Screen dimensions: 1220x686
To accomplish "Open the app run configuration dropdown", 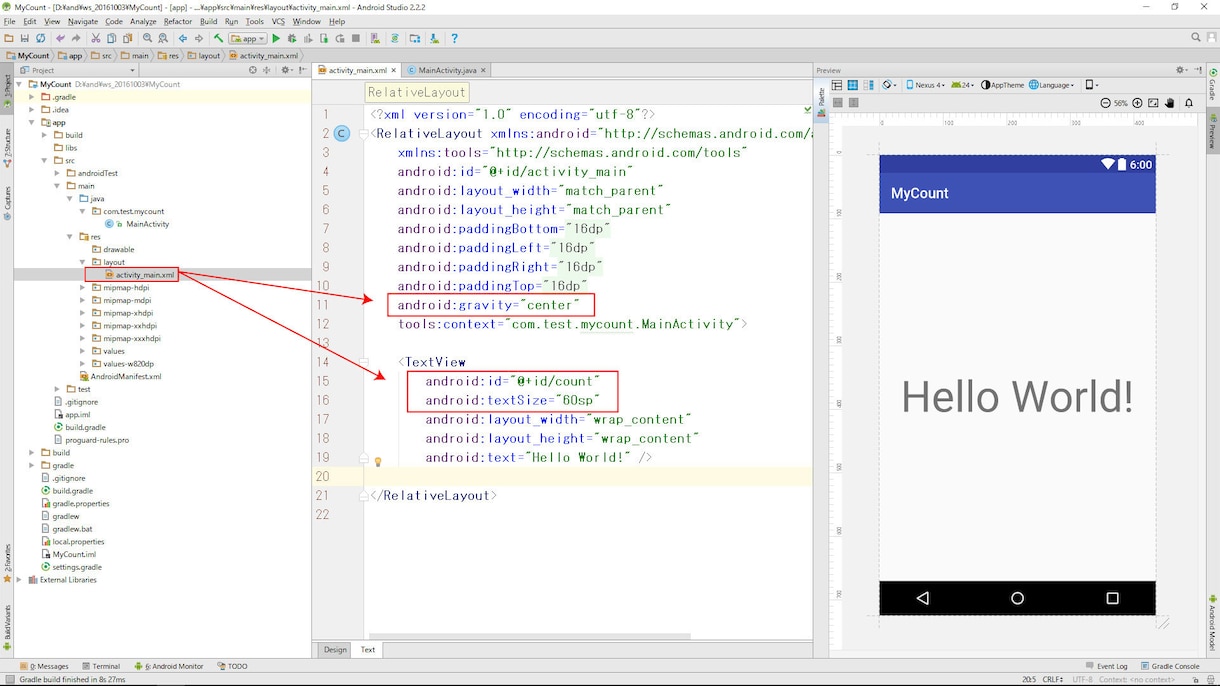I will point(247,38).
